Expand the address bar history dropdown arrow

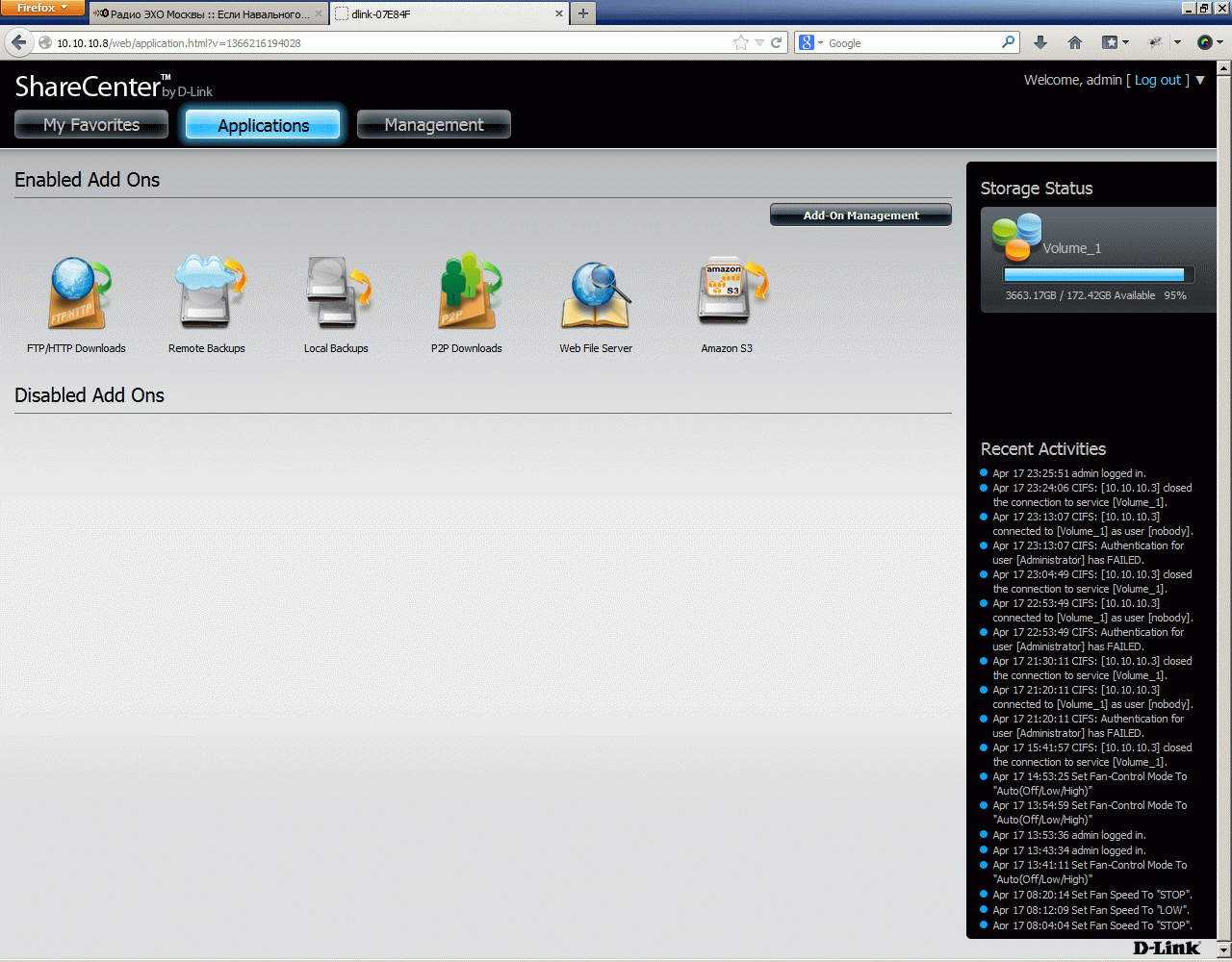click(759, 42)
